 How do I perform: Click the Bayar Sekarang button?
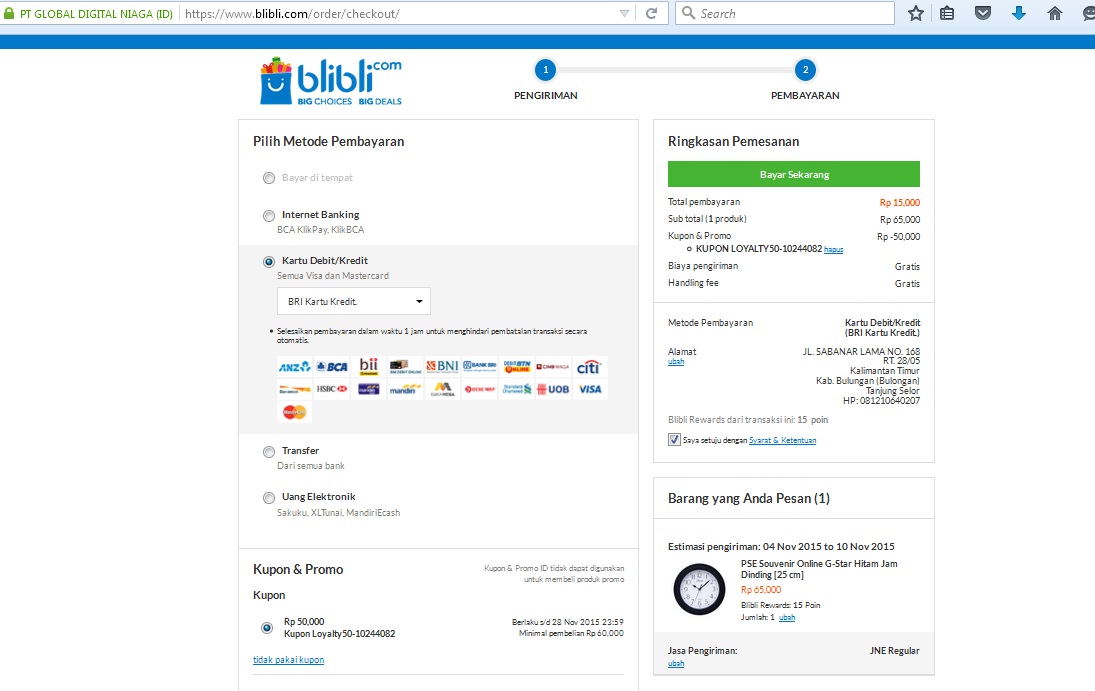tap(794, 174)
